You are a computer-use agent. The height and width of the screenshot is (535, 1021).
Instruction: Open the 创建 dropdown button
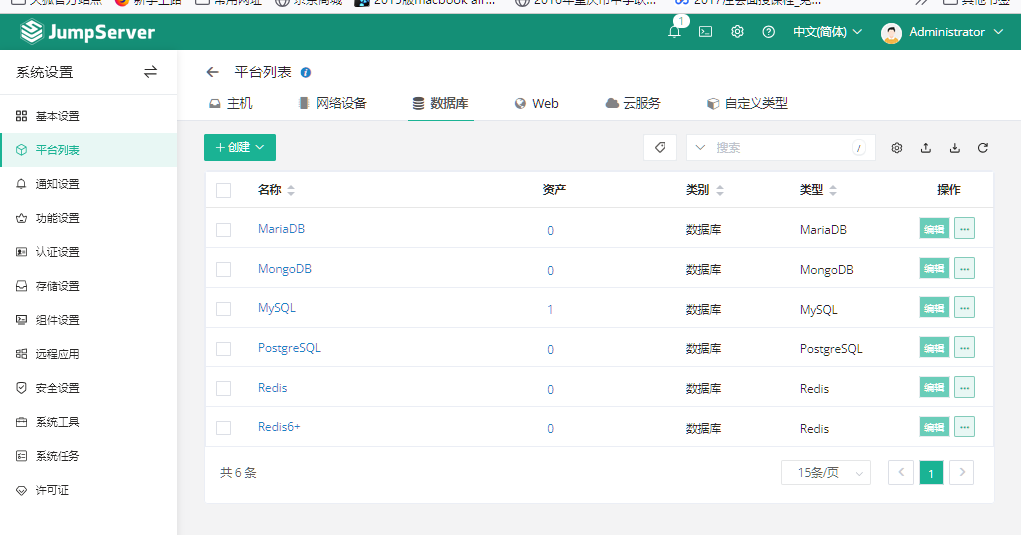coord(240,148)
